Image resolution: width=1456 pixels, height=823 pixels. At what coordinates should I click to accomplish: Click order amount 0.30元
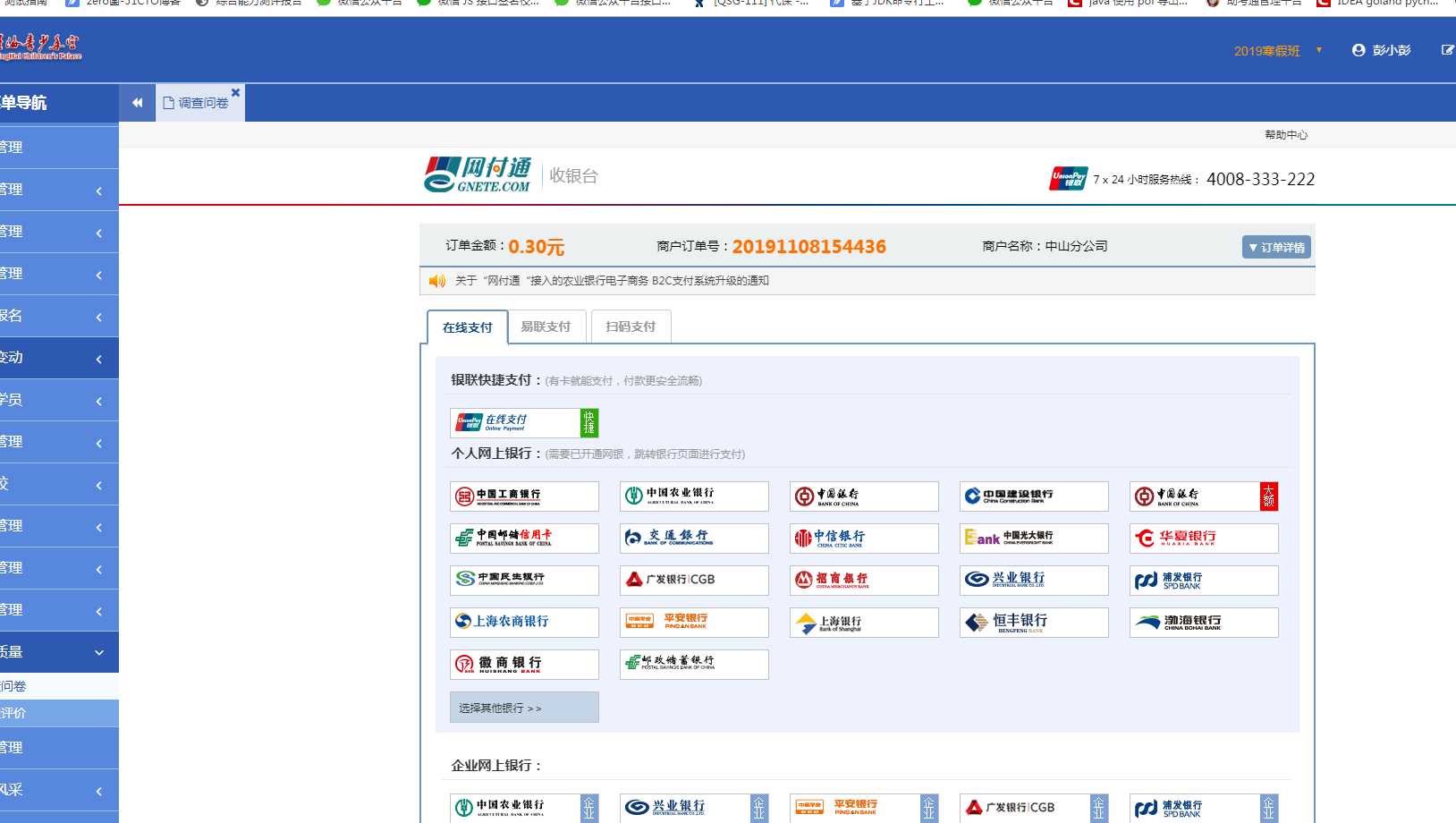tap(536, 247)
